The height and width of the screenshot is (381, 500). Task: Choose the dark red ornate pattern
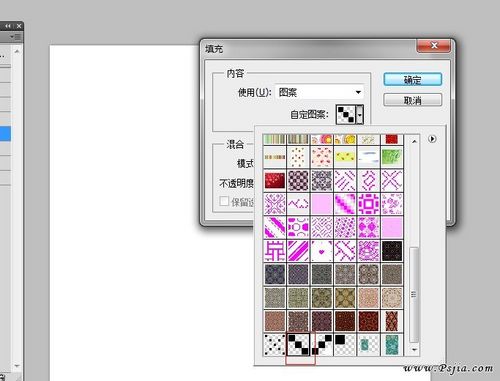(x=369, y=321)
